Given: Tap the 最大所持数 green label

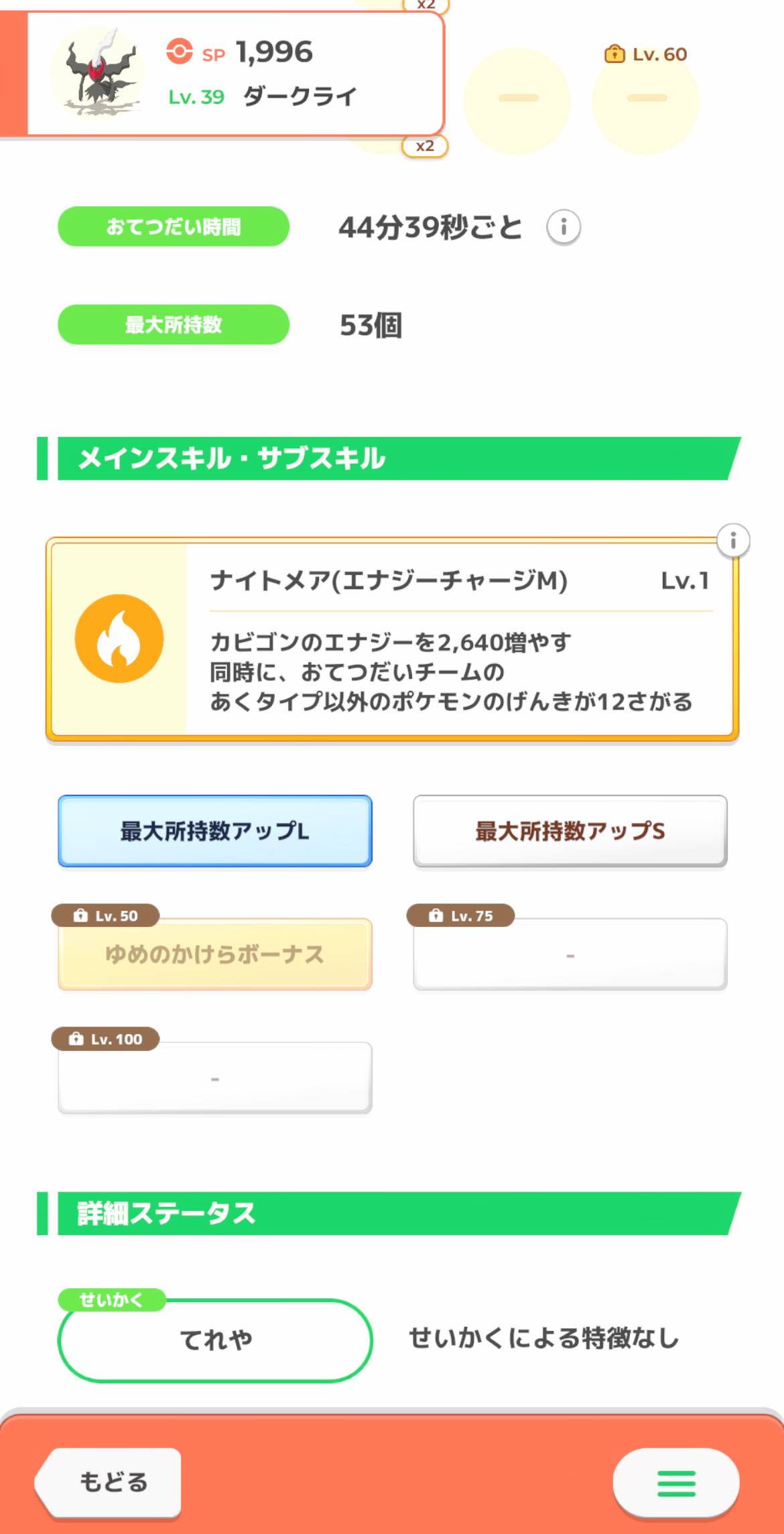Looking at the screenshot, I should click(x=174, y=325).
